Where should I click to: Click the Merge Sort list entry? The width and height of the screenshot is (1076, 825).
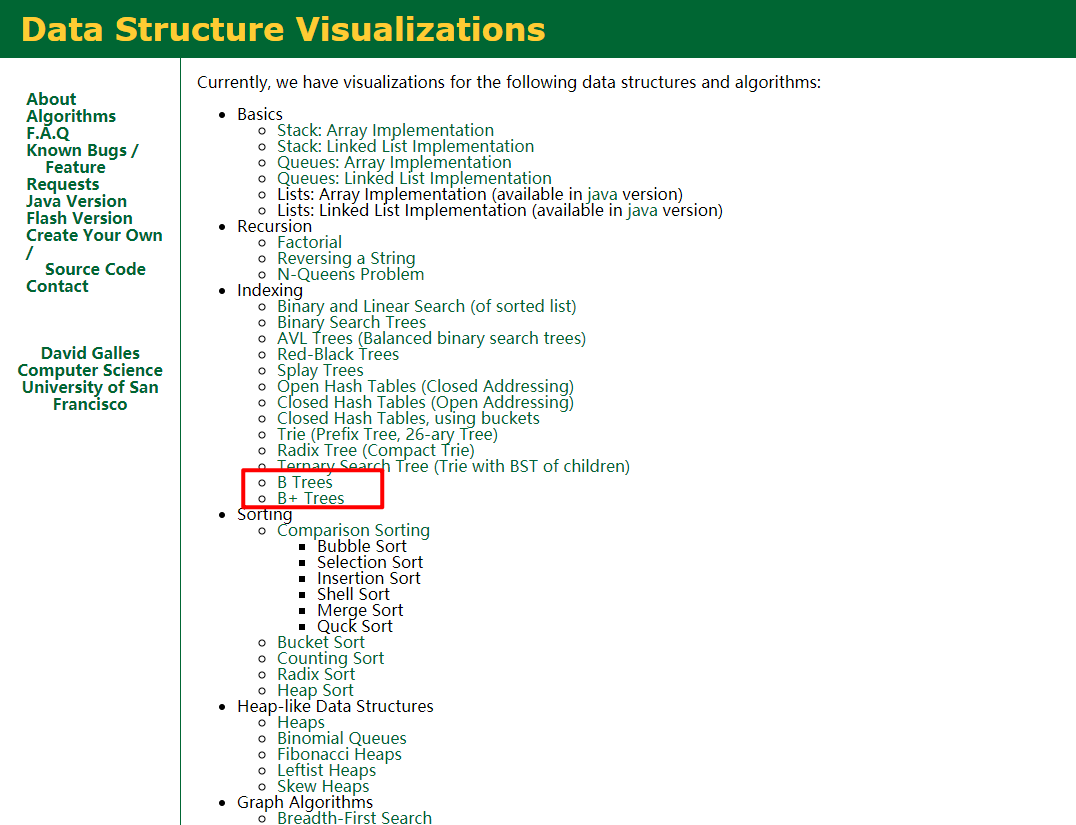[360, 611]
